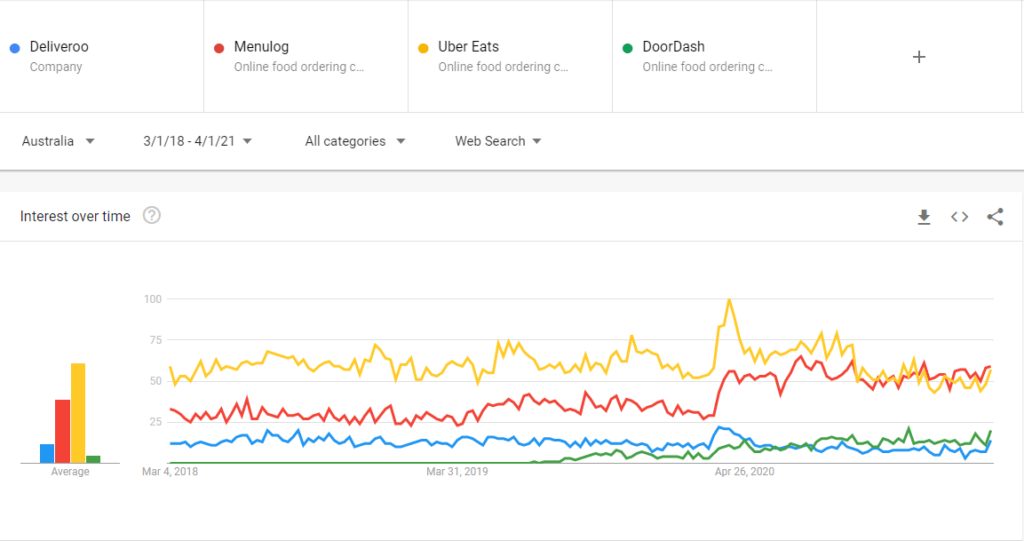This screenshot has width=1024, height=541.
Task: Click the red Menulog average bar
Action: coord(63,431)
